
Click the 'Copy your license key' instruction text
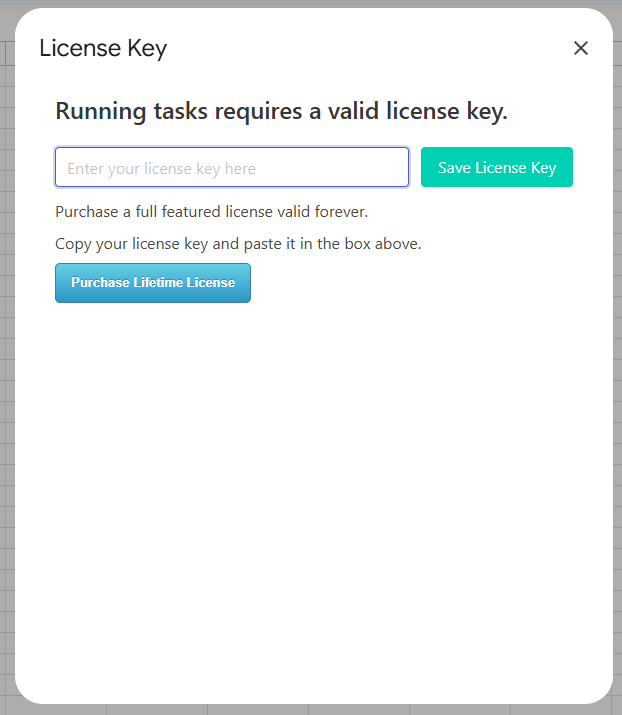[x=238, y=244]
